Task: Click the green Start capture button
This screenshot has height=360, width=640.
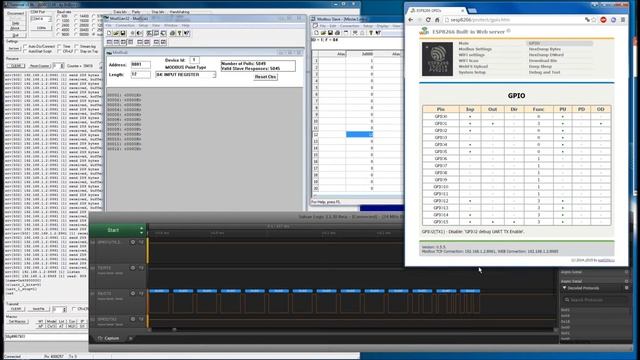Action: click(113, 230)
